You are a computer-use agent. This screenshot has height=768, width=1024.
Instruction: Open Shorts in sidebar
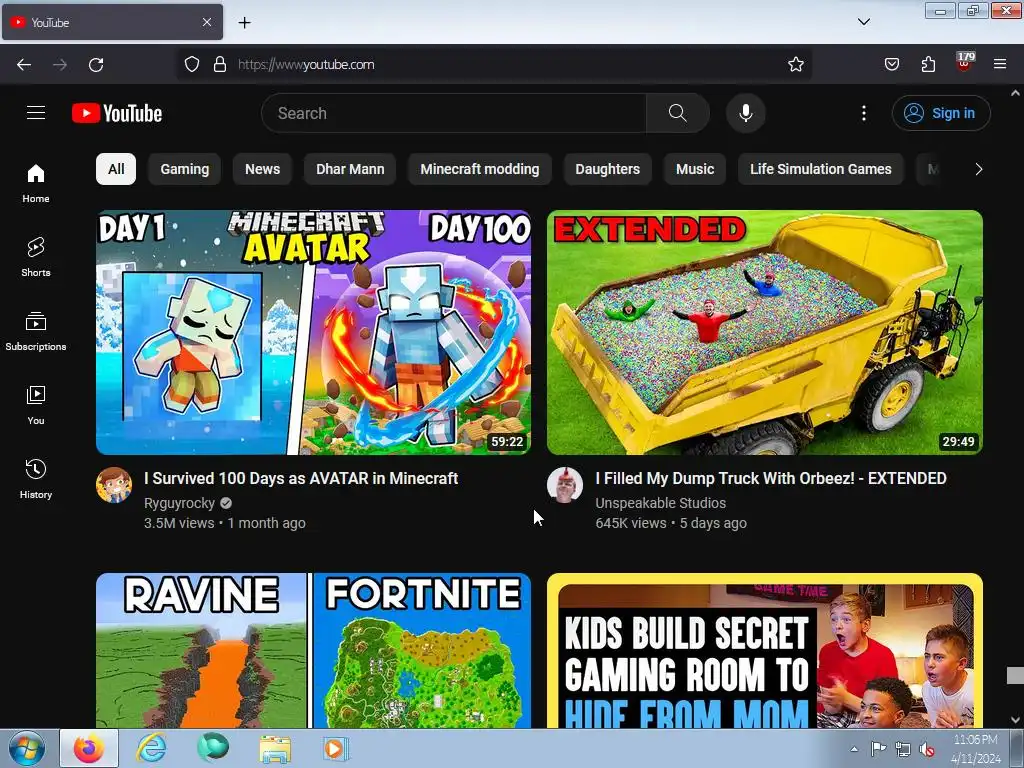36,257
